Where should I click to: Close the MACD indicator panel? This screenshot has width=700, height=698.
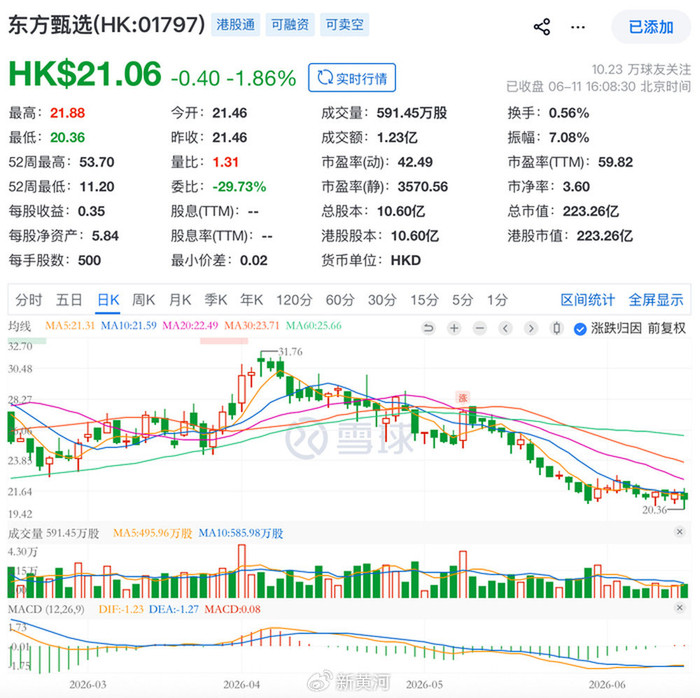[679, 607]
